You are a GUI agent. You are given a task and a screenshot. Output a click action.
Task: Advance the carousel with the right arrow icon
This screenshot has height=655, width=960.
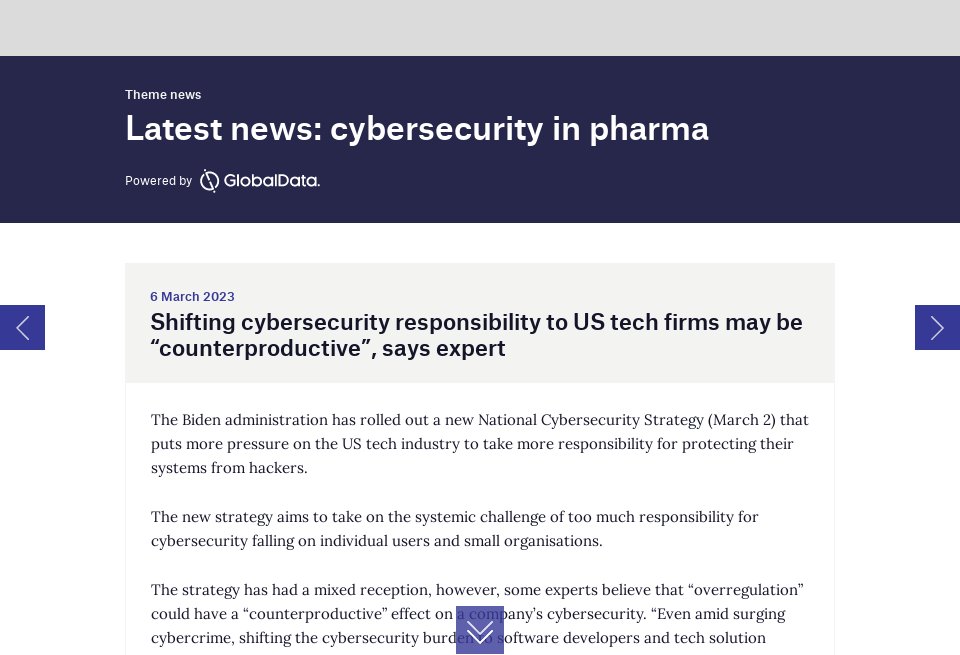(937, 327)
